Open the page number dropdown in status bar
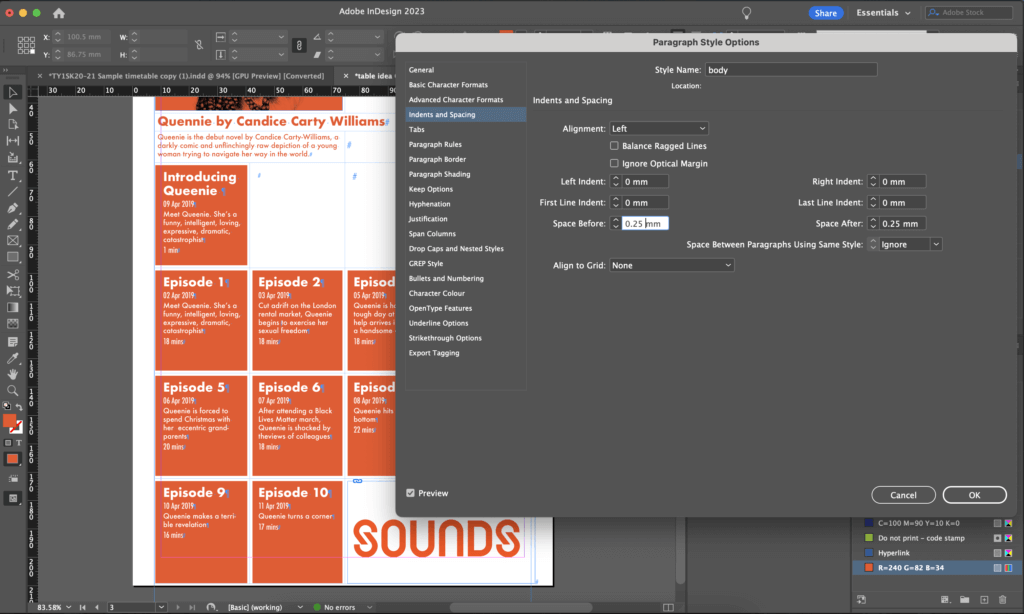This screenshot has width=1024, height=614. coord(161,607)
